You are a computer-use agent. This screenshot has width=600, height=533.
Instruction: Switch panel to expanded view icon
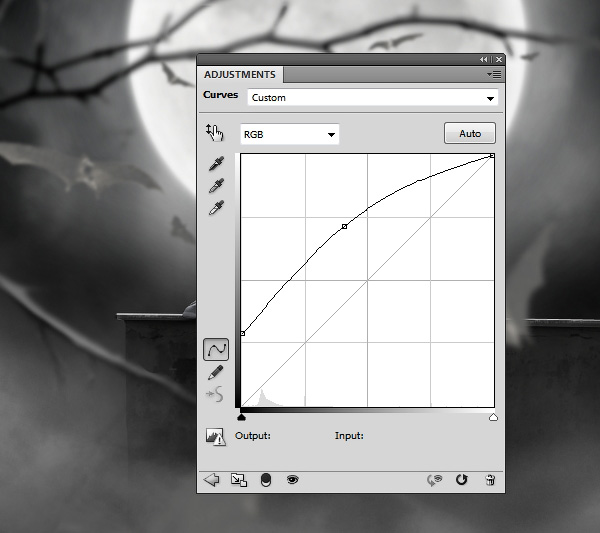(x=239, y=480)
